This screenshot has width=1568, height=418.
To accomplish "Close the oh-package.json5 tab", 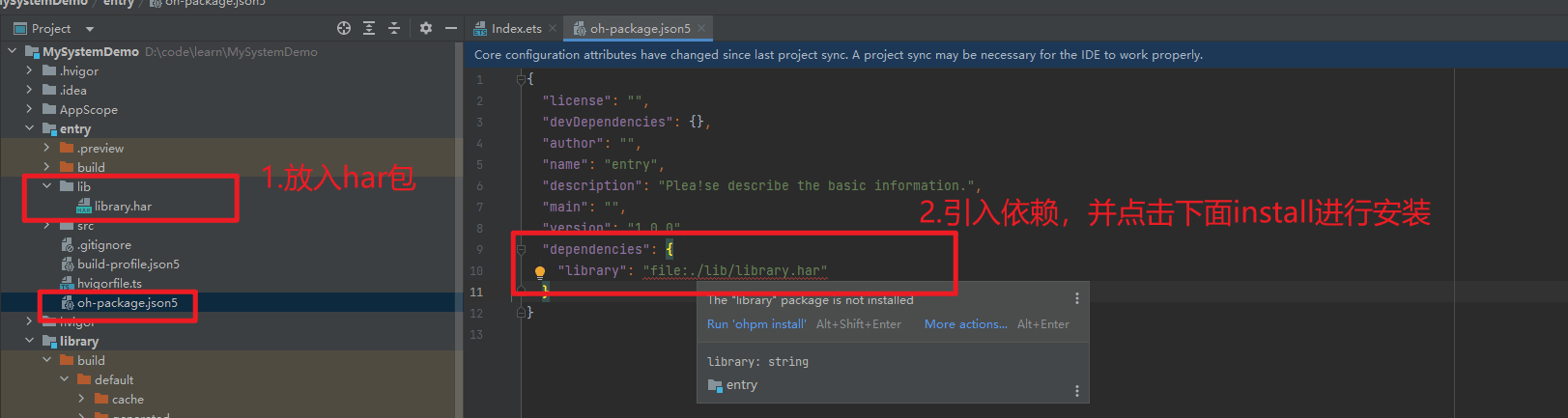I will [x=701, y=29].
